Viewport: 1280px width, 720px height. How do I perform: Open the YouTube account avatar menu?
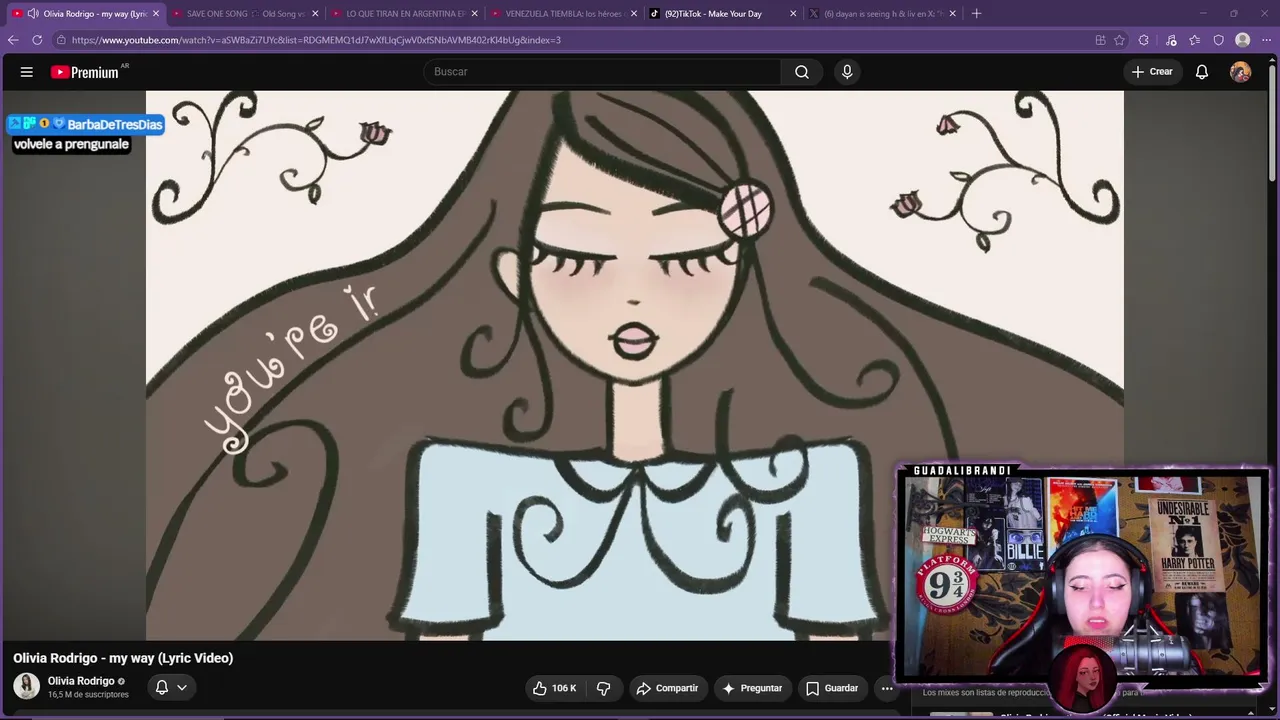coord(1240,72)
